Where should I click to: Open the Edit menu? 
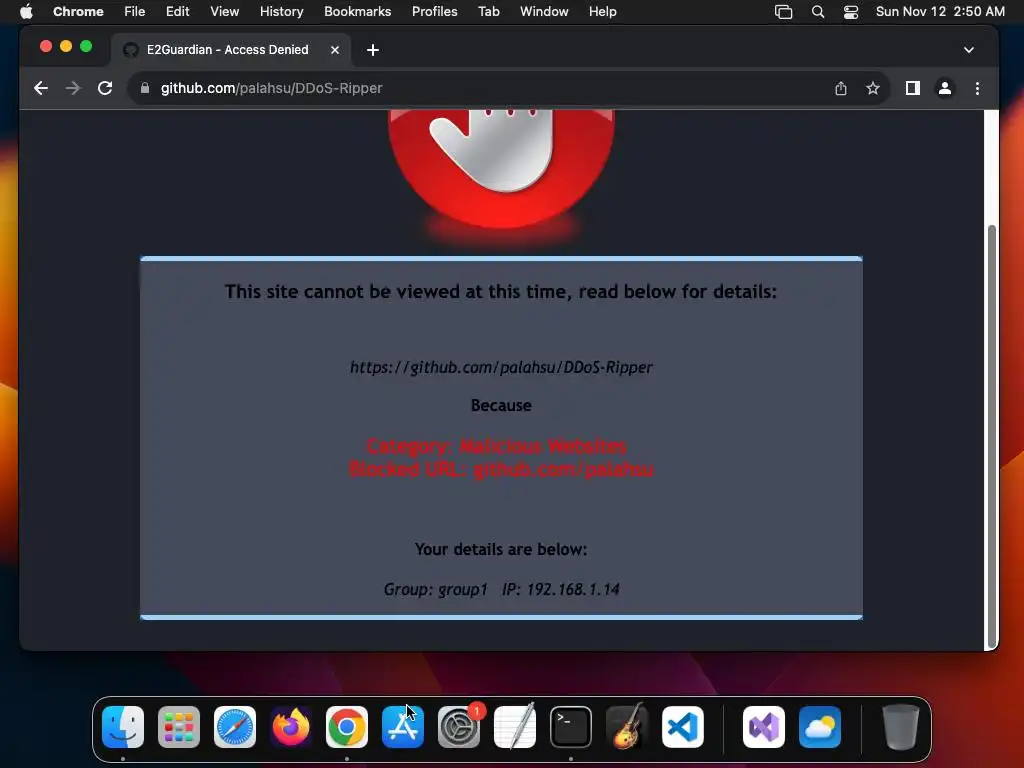click(x=177, y=12)
